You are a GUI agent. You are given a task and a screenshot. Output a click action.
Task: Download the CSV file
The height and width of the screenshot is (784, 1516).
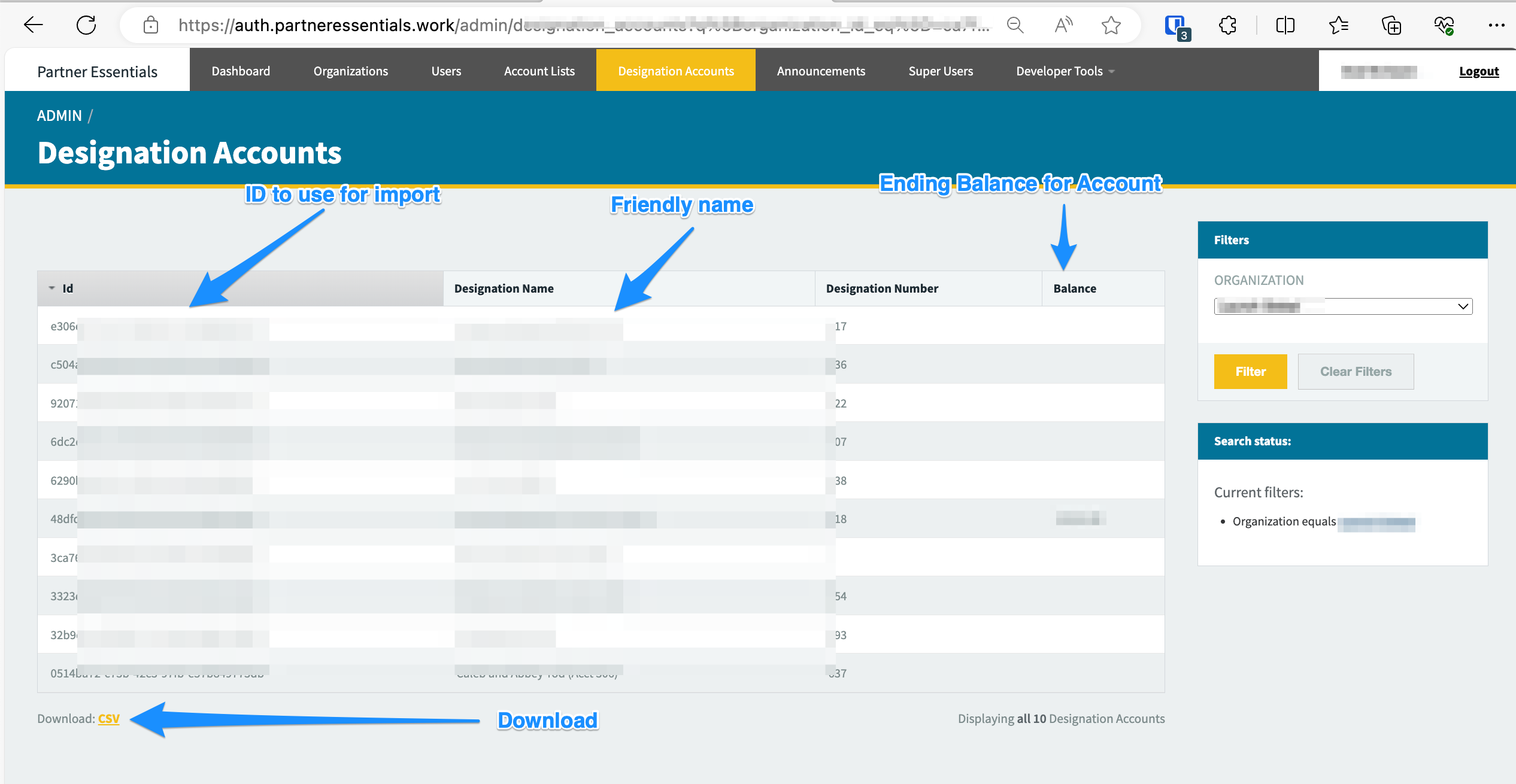click(109, 719)
